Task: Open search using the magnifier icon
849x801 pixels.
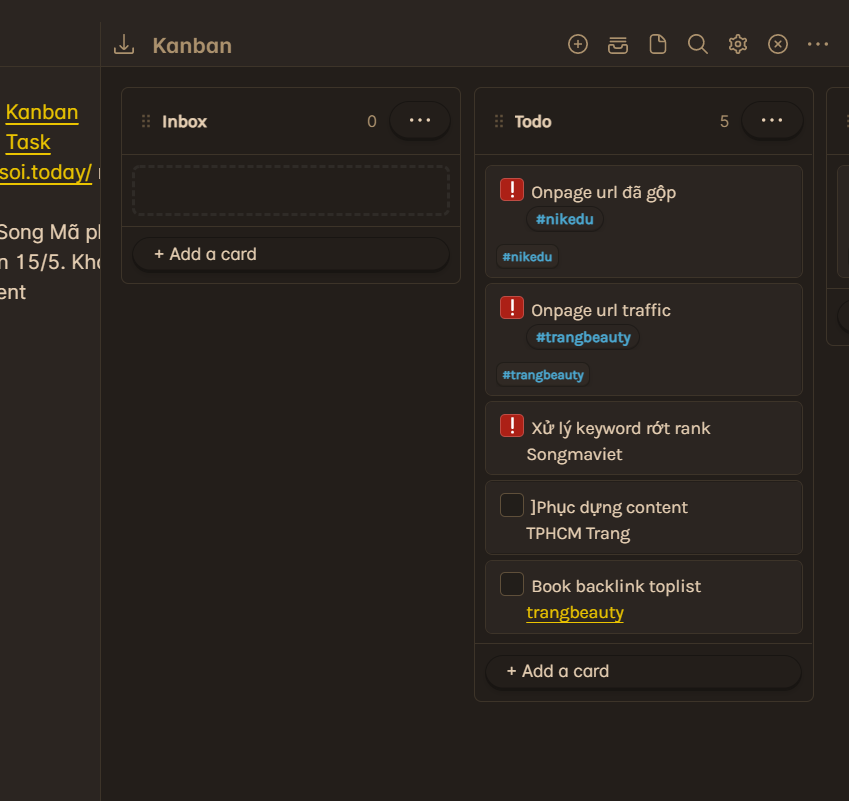Action: (x=697, y=44)
